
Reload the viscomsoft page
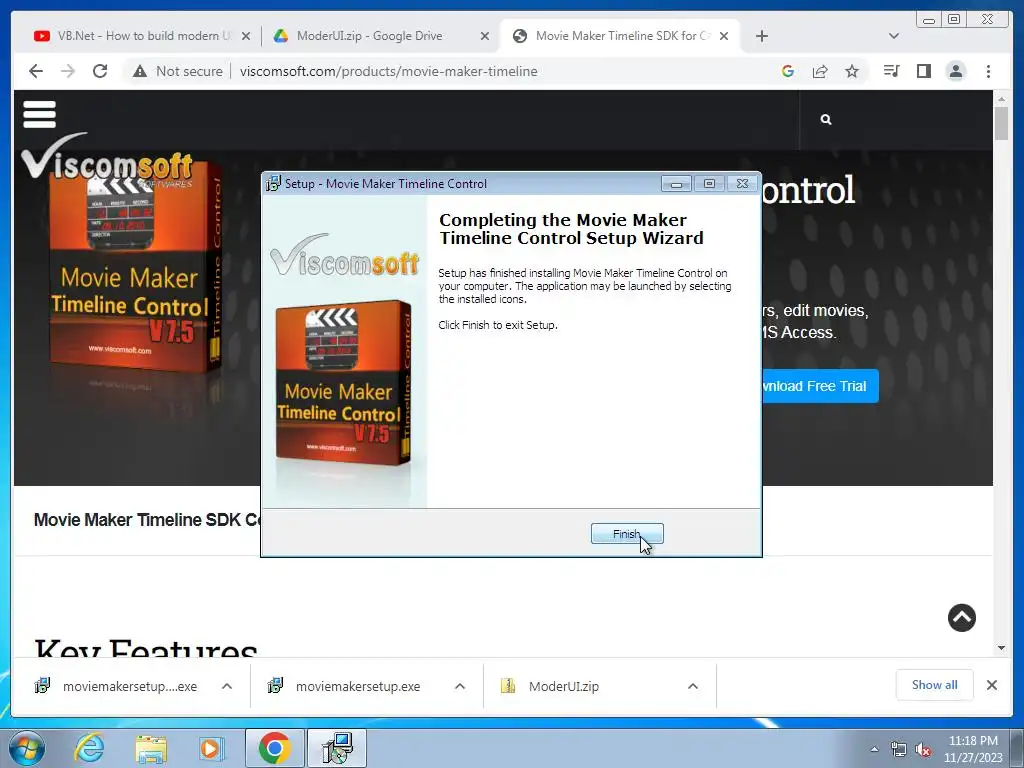pos(100,71)
